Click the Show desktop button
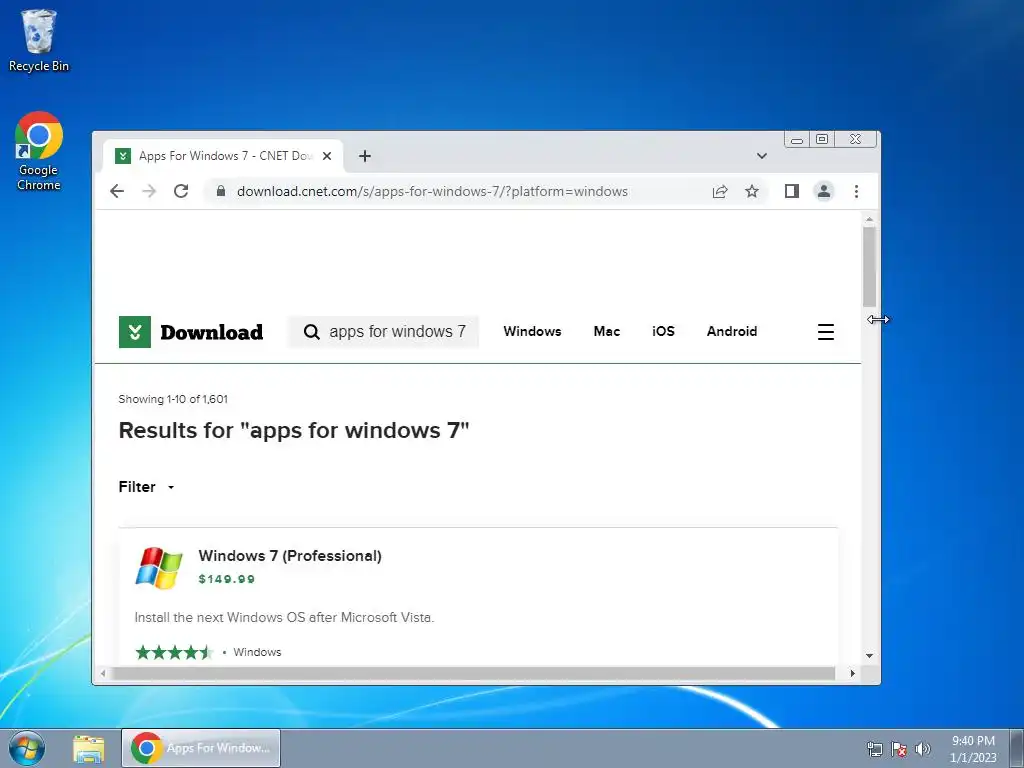Image resolution: width=1024 pixels, height=768 pixels. 1017,748
